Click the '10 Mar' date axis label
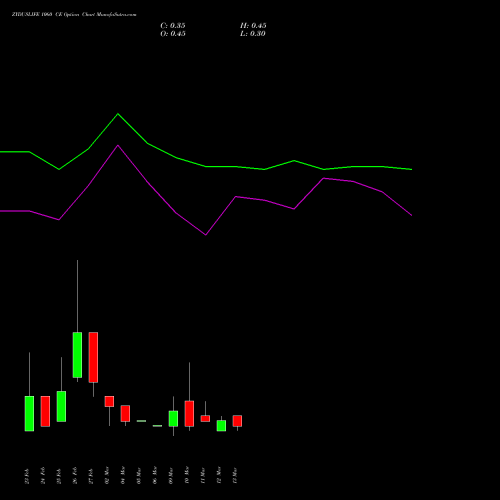The height and width of the screenshot is (500, 500). tap(187, 475)
